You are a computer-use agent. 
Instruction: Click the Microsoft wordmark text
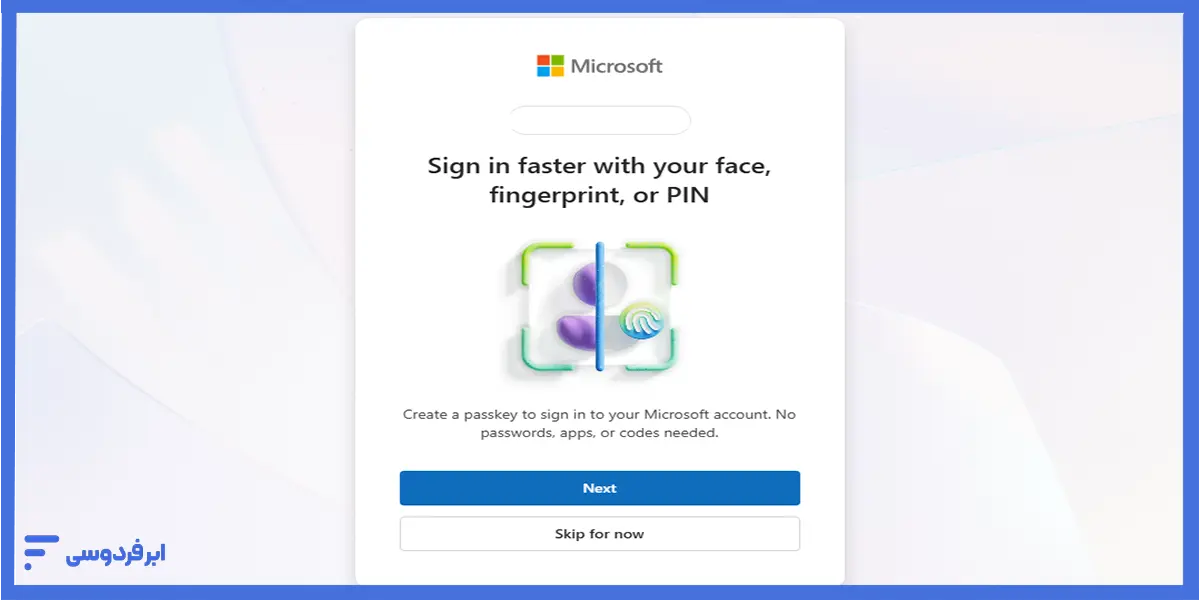pos(616,66)
